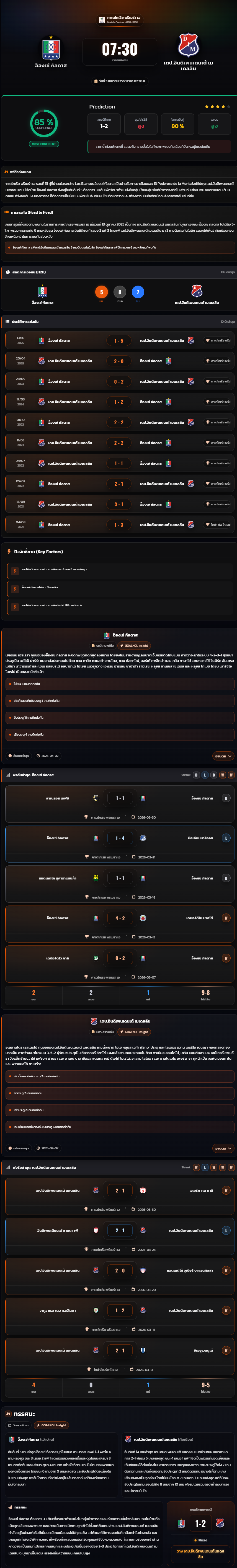Click the orange circle showing 5 wins
The image size is (237, 1568).
[102, 292]
